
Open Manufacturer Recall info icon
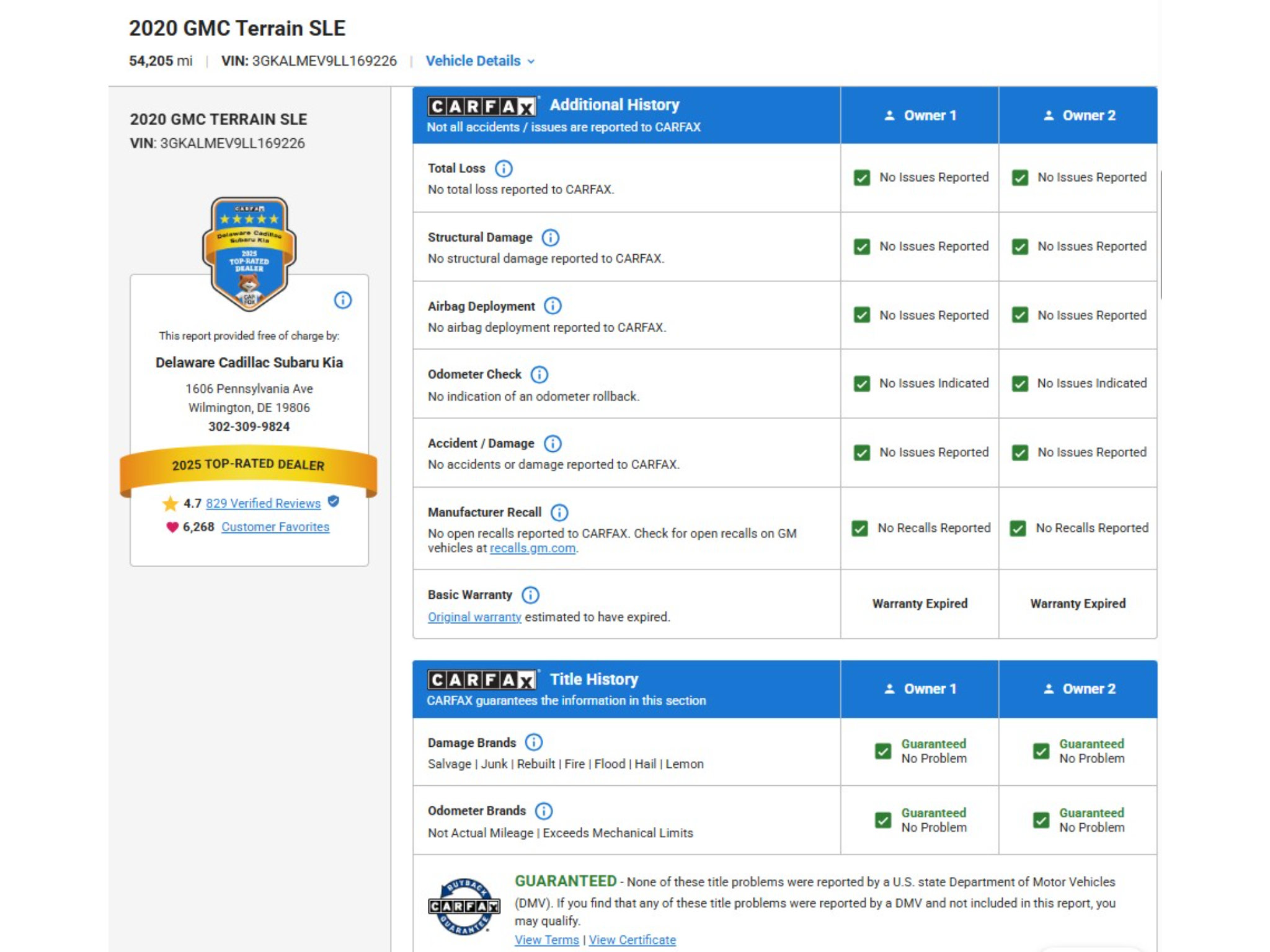tap(559, 513)
